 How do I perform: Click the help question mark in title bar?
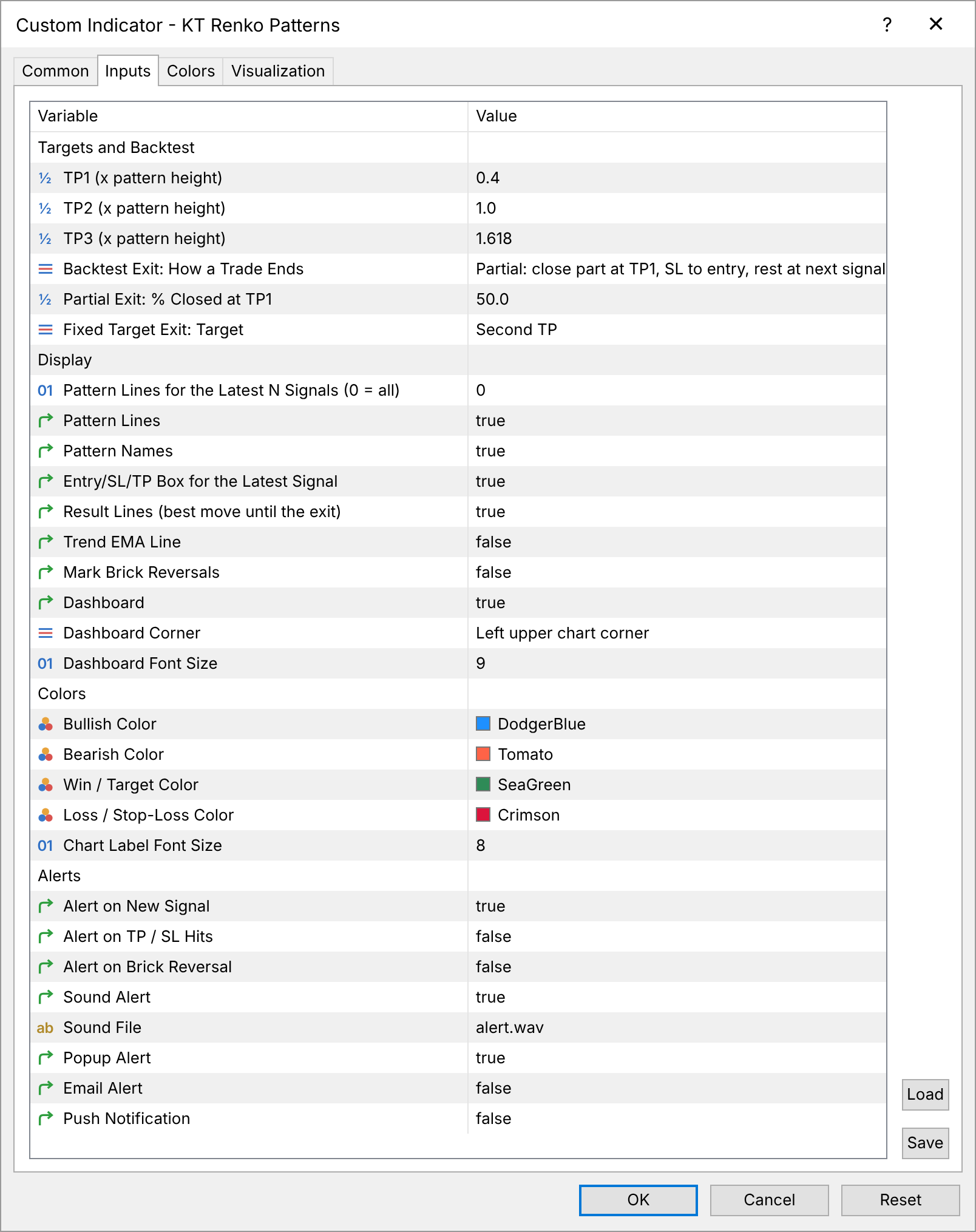coord(887,24)
